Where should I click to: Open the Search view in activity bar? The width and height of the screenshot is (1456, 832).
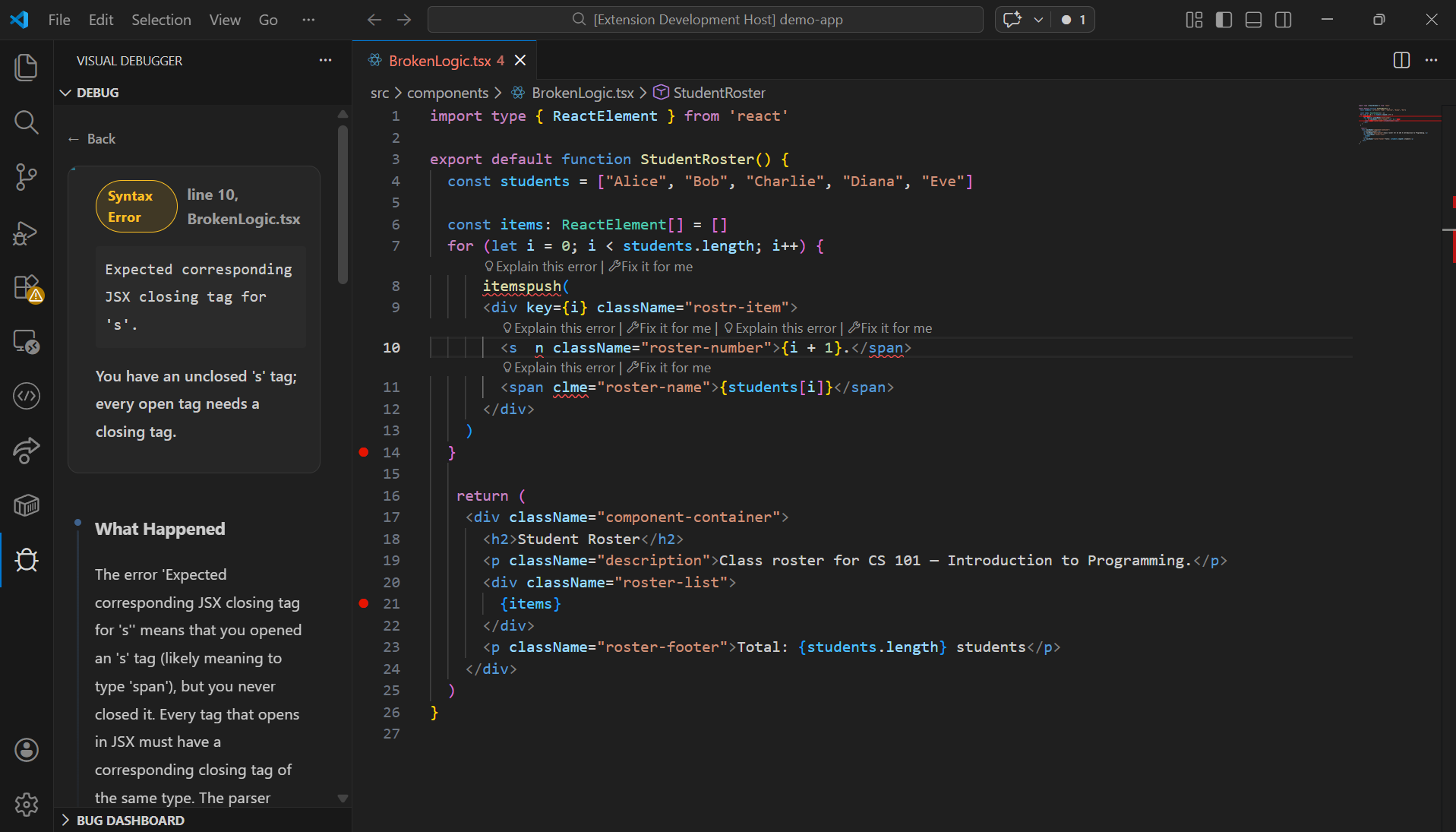tap(27, 122)
